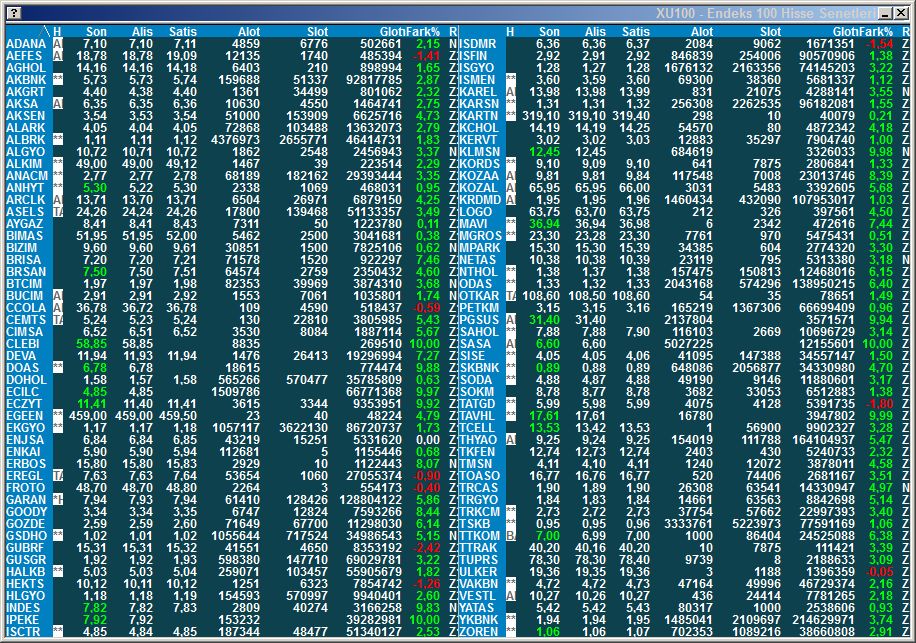The width and height of the screenshot is (916, 643).
Task: Select ARCLK in the symbol list
Action: (x=25, y=200)
